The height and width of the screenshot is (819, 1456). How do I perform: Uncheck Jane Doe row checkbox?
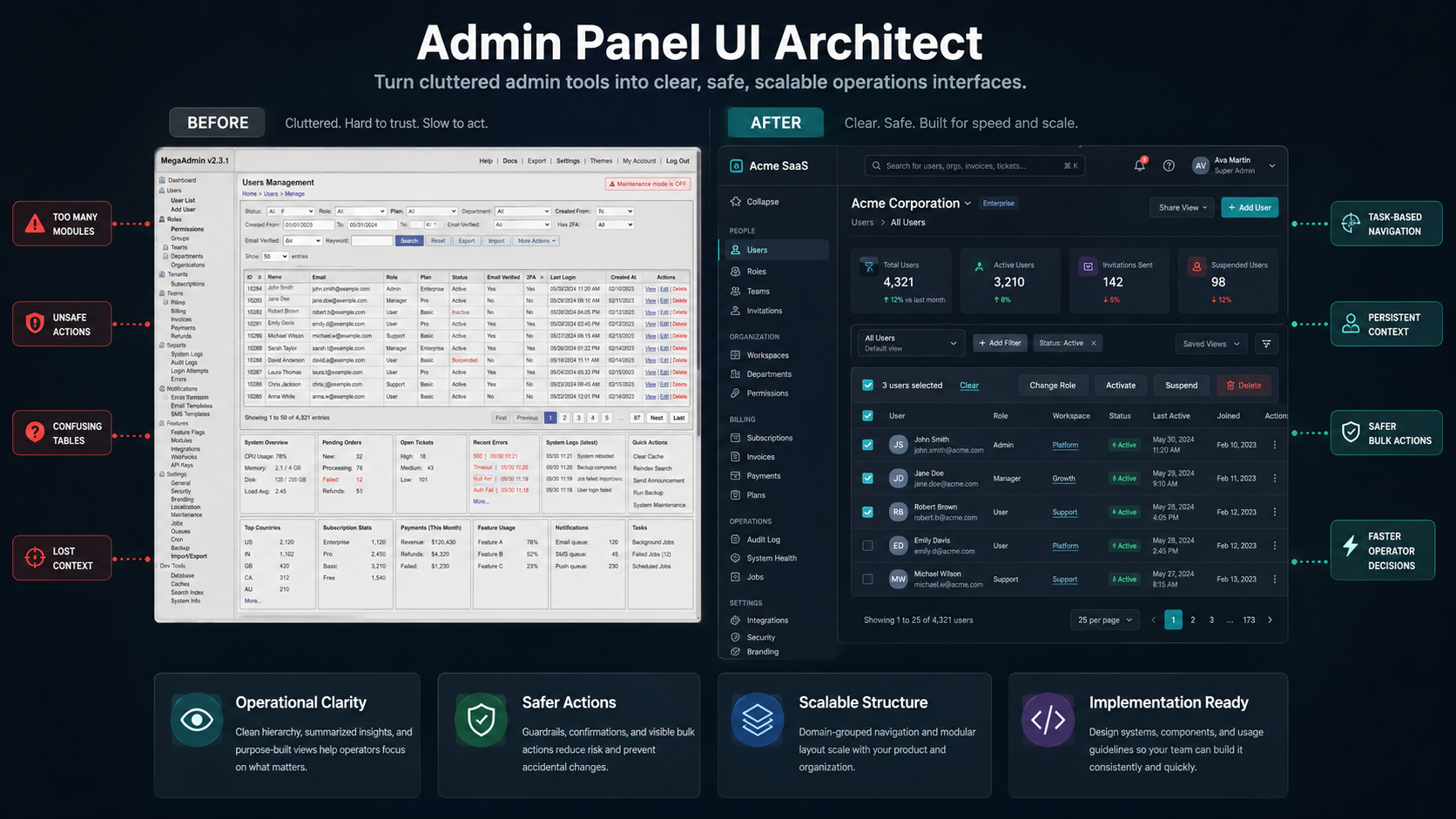[867, 479]
